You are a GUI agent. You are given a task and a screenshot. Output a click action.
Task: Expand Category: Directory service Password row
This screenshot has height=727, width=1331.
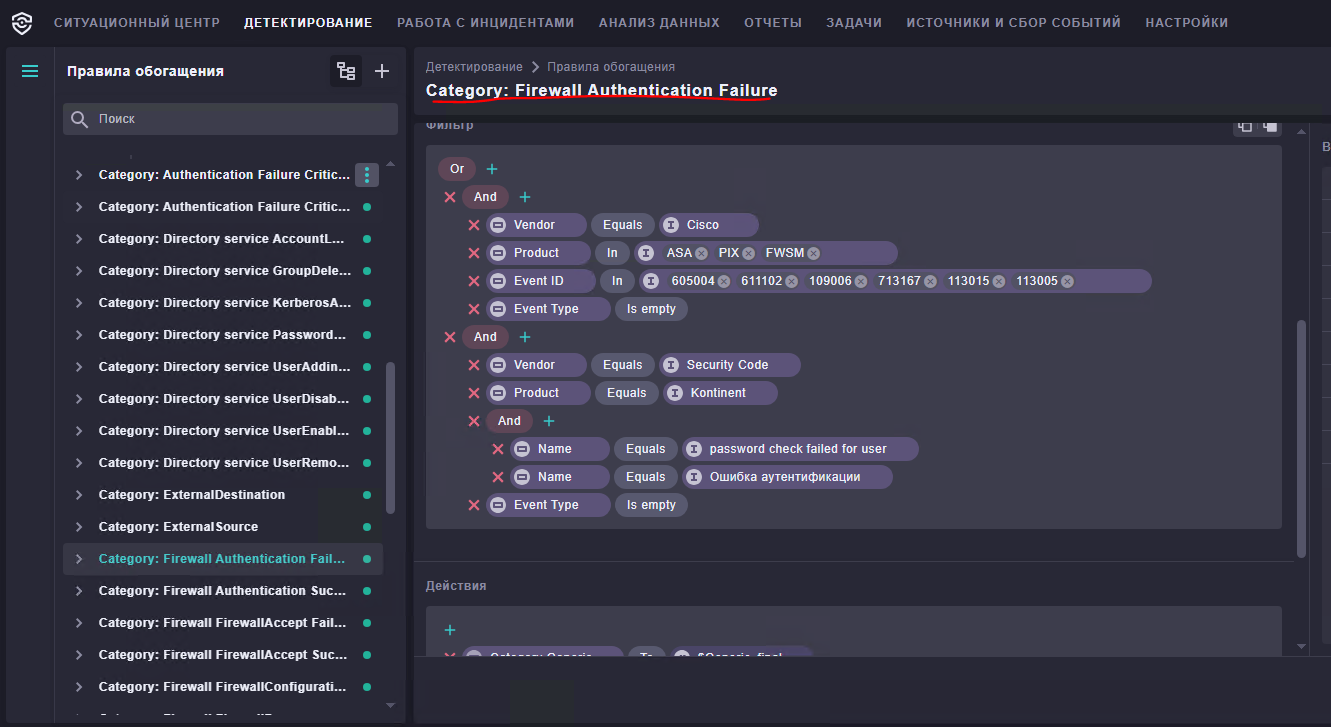pos(79,335)
